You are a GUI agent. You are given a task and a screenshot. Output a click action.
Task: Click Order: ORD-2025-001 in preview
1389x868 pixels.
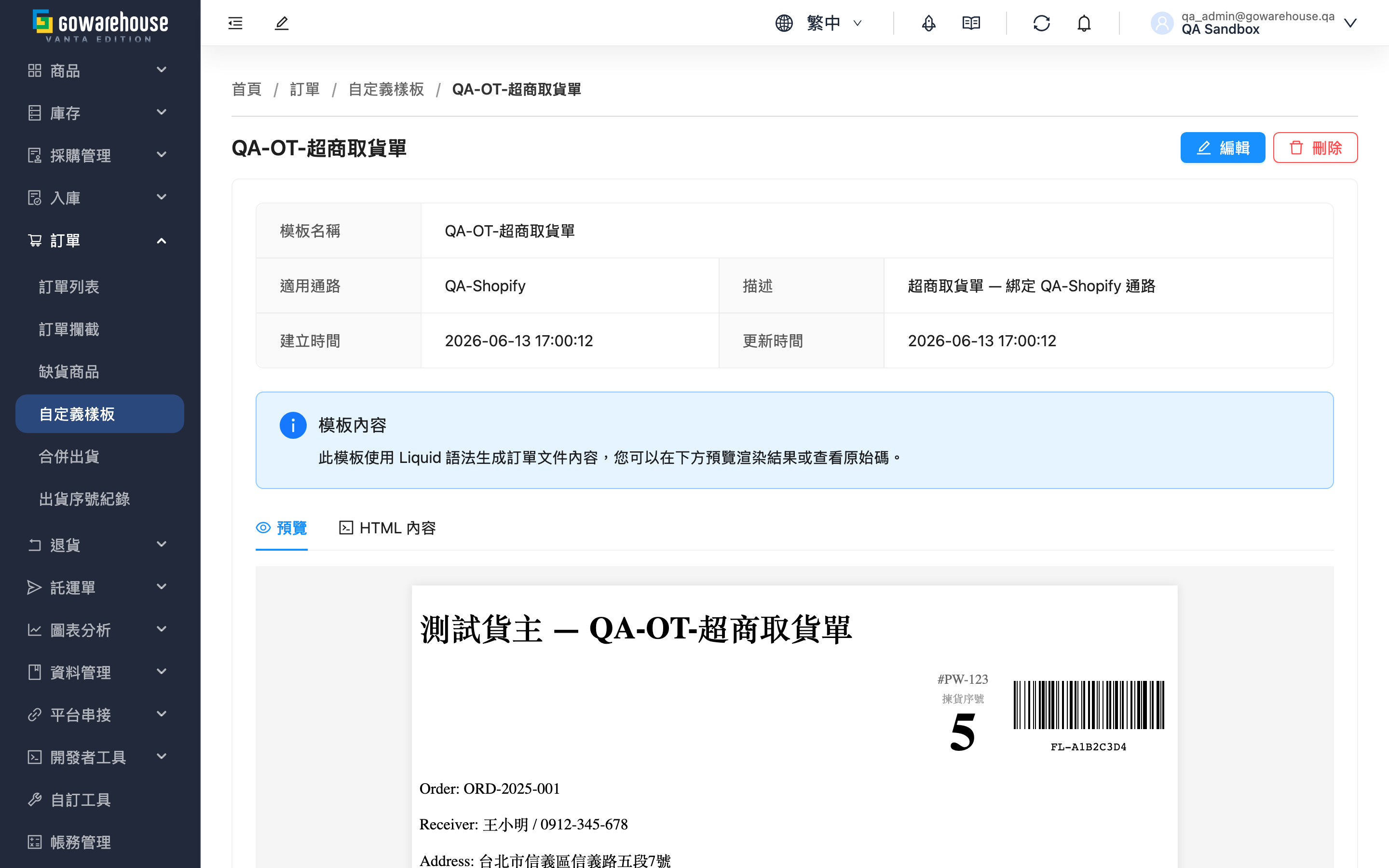490,789
